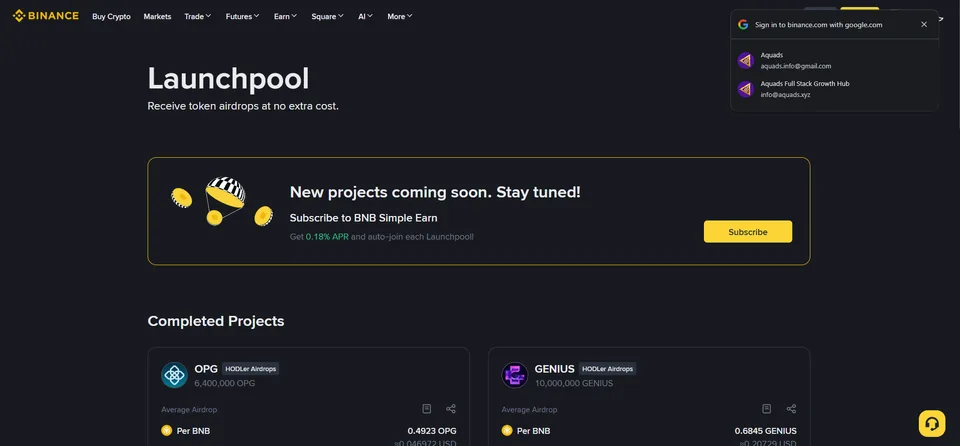Click the HODLer Airdrops tag on GENIUS
This screenshot has height=446, width=960.
(x=607, y=369)
